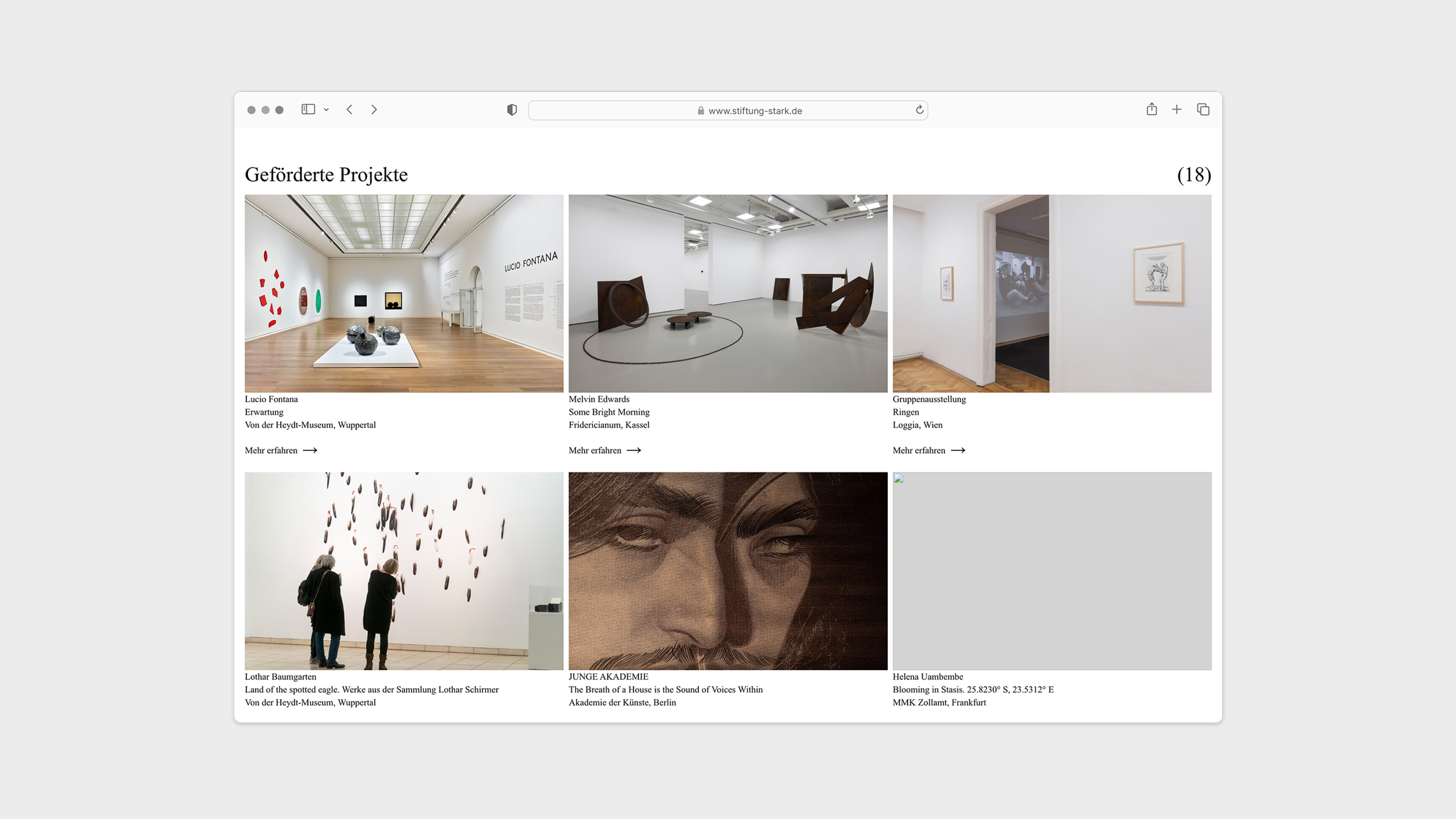Click arrow beside Mehr erfahren for Lucio Fontana
1456x819 pixels.
coord(310,451)
